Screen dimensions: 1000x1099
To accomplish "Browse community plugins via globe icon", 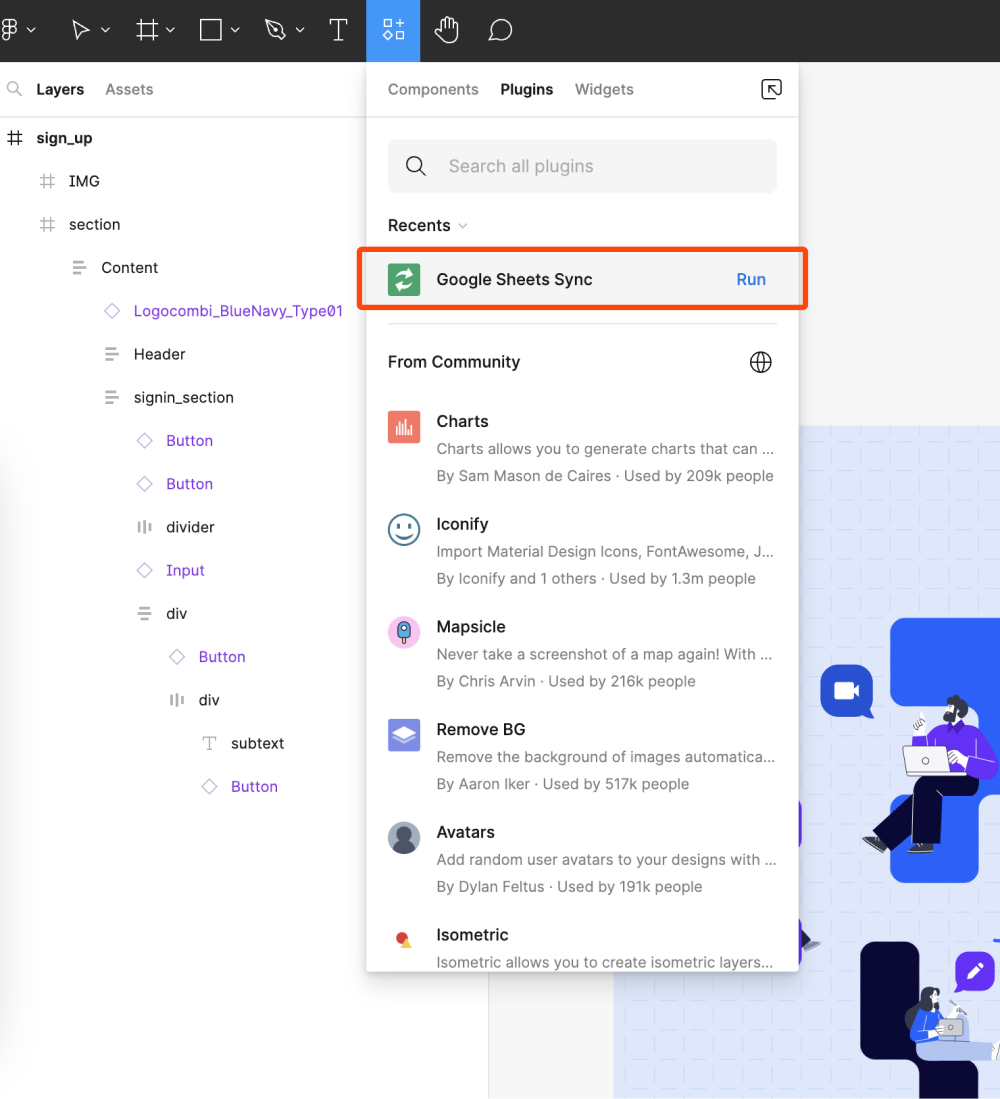I will [x=760, y=362].
